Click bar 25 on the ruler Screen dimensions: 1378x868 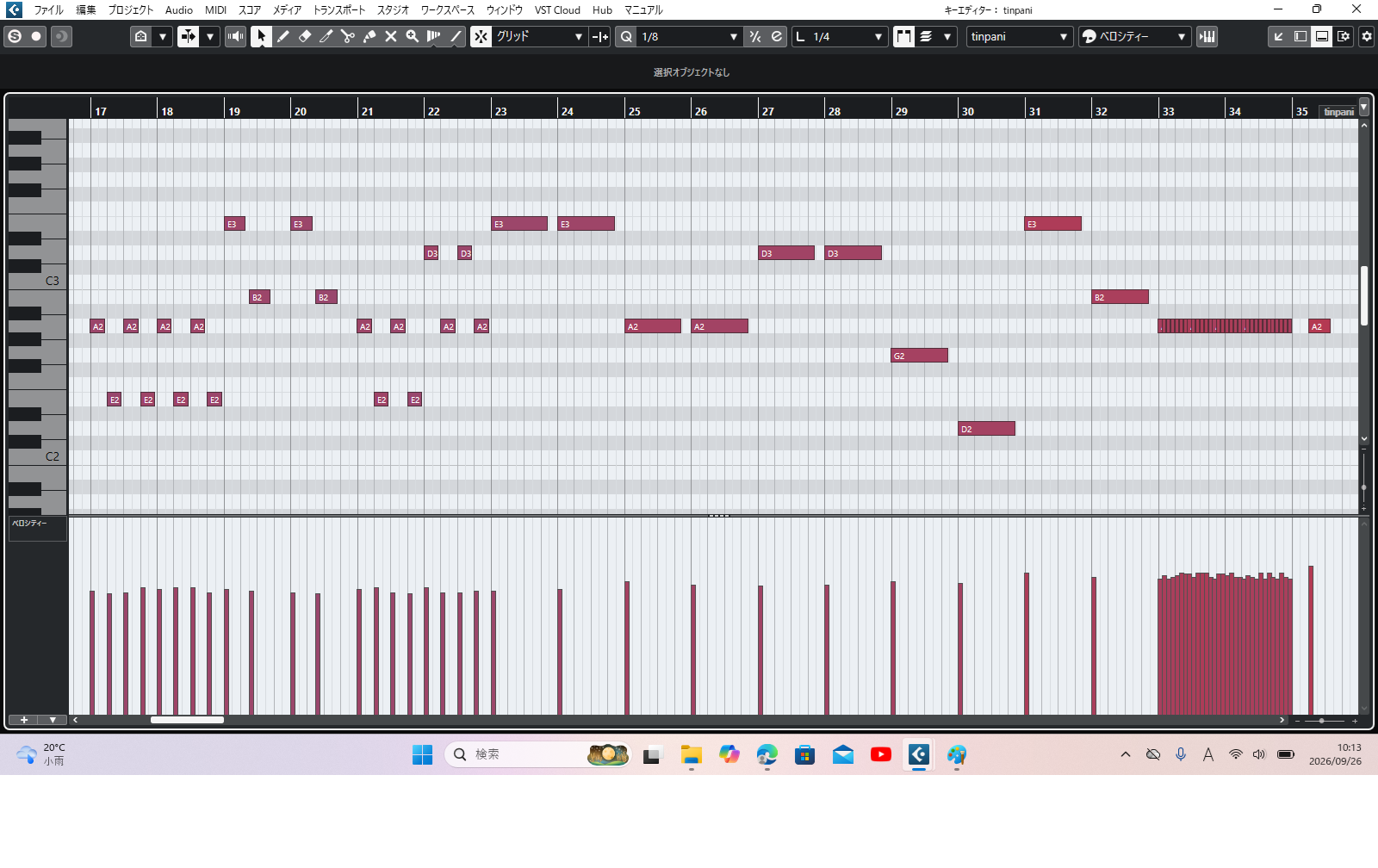(634, 111)
